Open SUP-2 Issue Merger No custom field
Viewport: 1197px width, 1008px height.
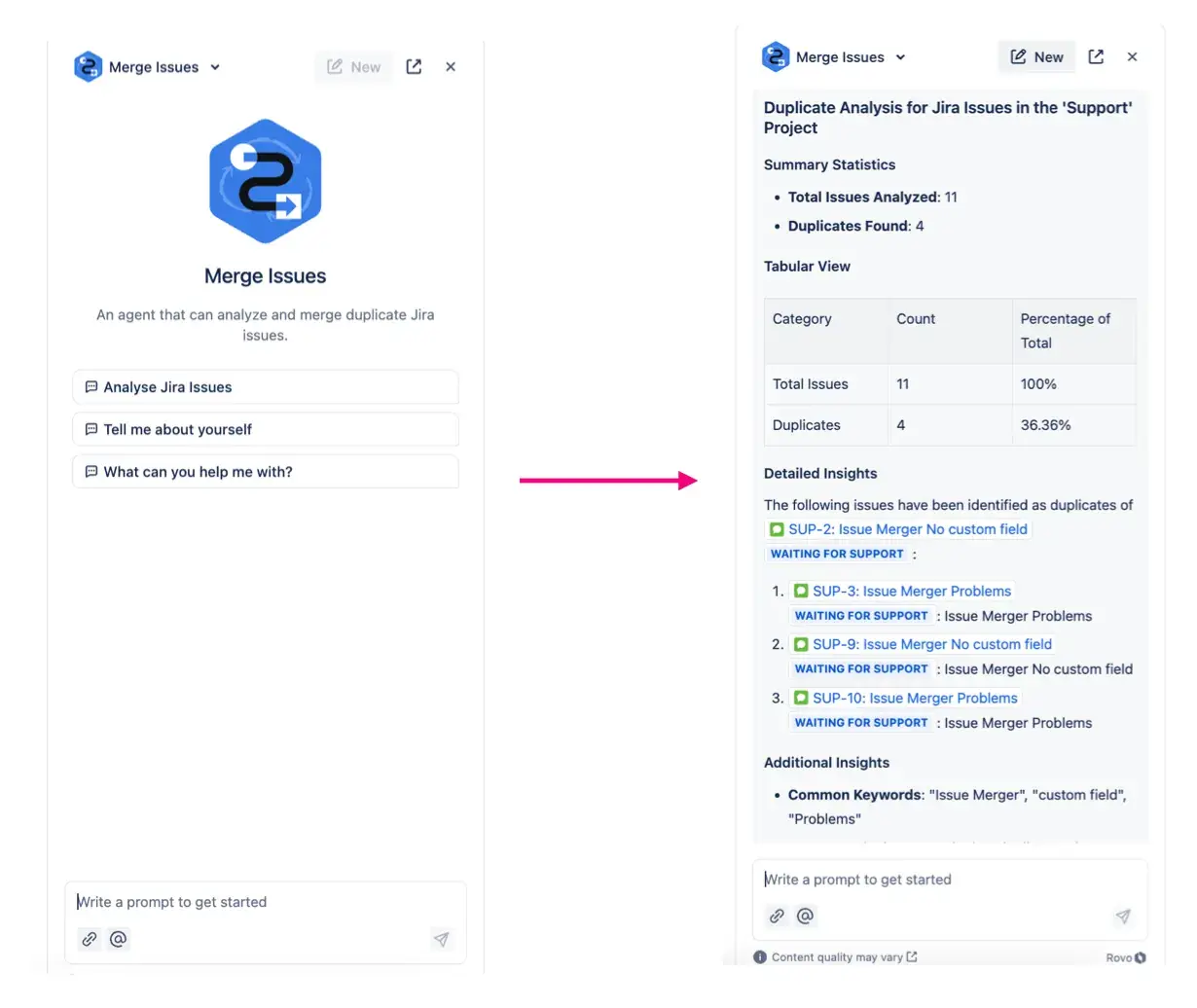pos(906,529)
